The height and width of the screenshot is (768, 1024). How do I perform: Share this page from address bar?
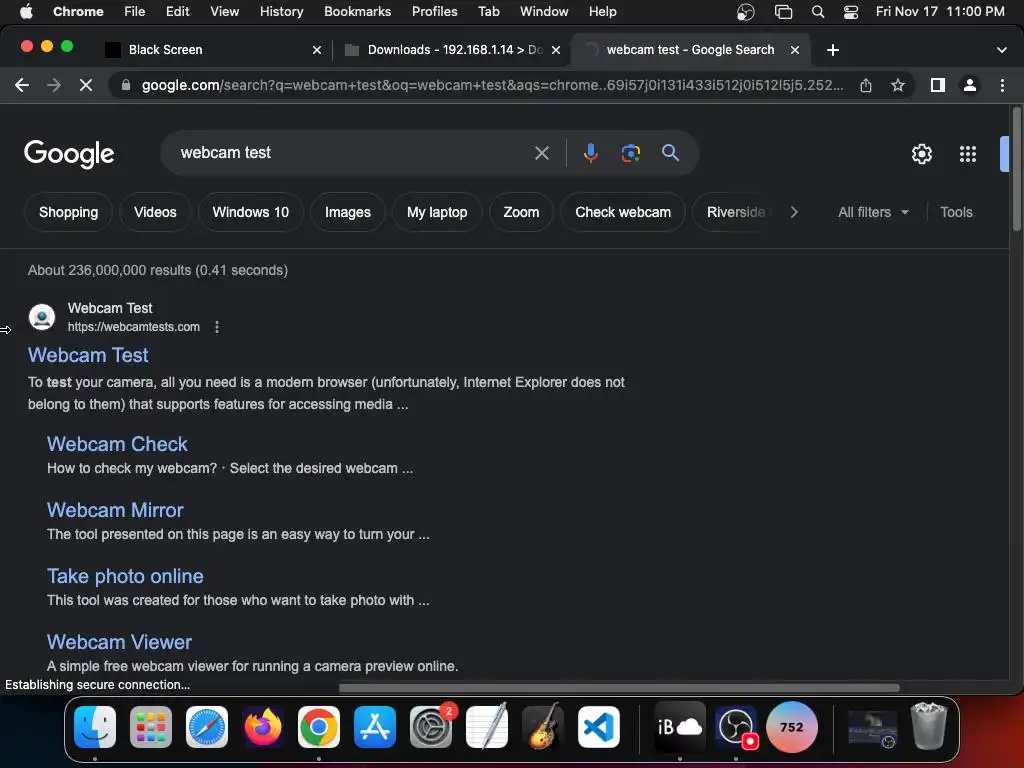[x=866, y=85]
